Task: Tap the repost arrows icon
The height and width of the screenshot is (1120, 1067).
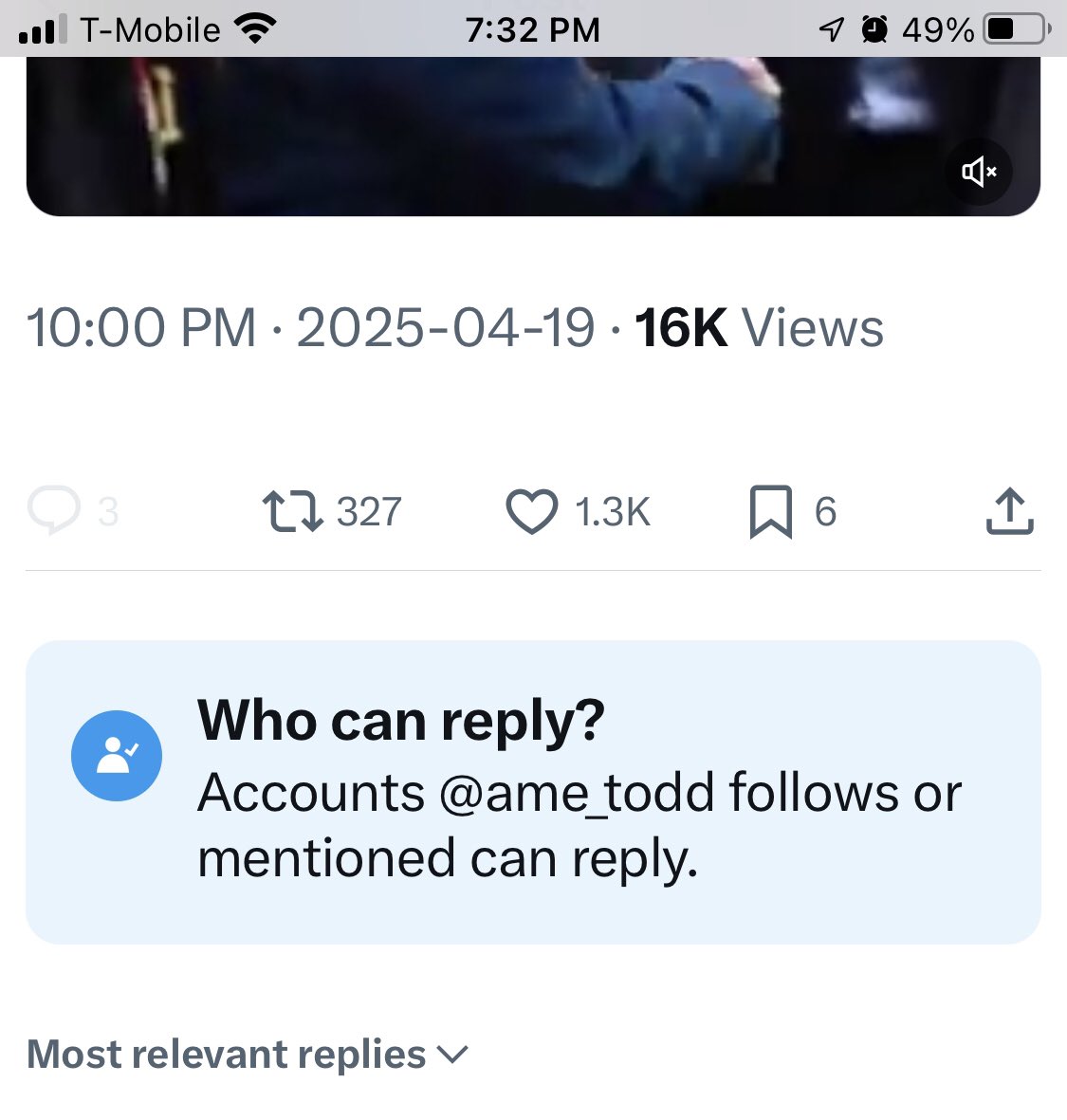Action: [x=292, y=511]
